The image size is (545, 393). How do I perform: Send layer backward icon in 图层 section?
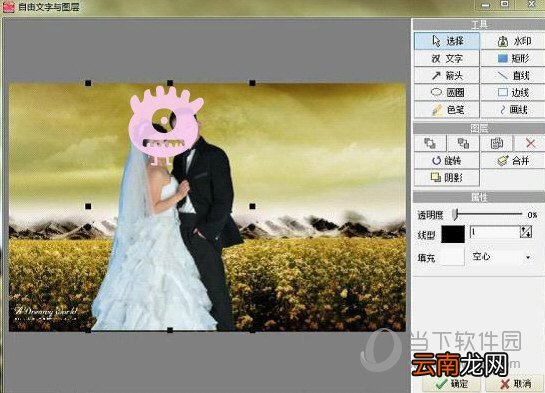click(463, 143)
